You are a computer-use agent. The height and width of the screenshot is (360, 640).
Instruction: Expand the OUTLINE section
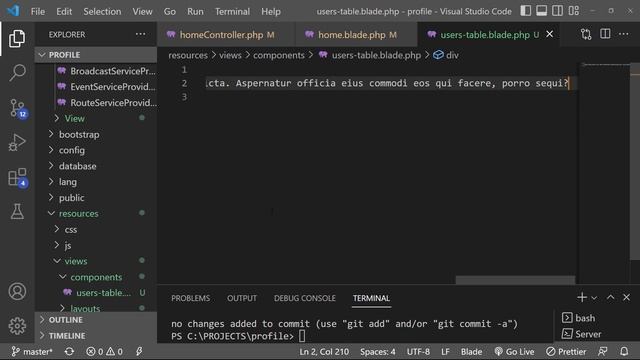(x=96, y=320)
